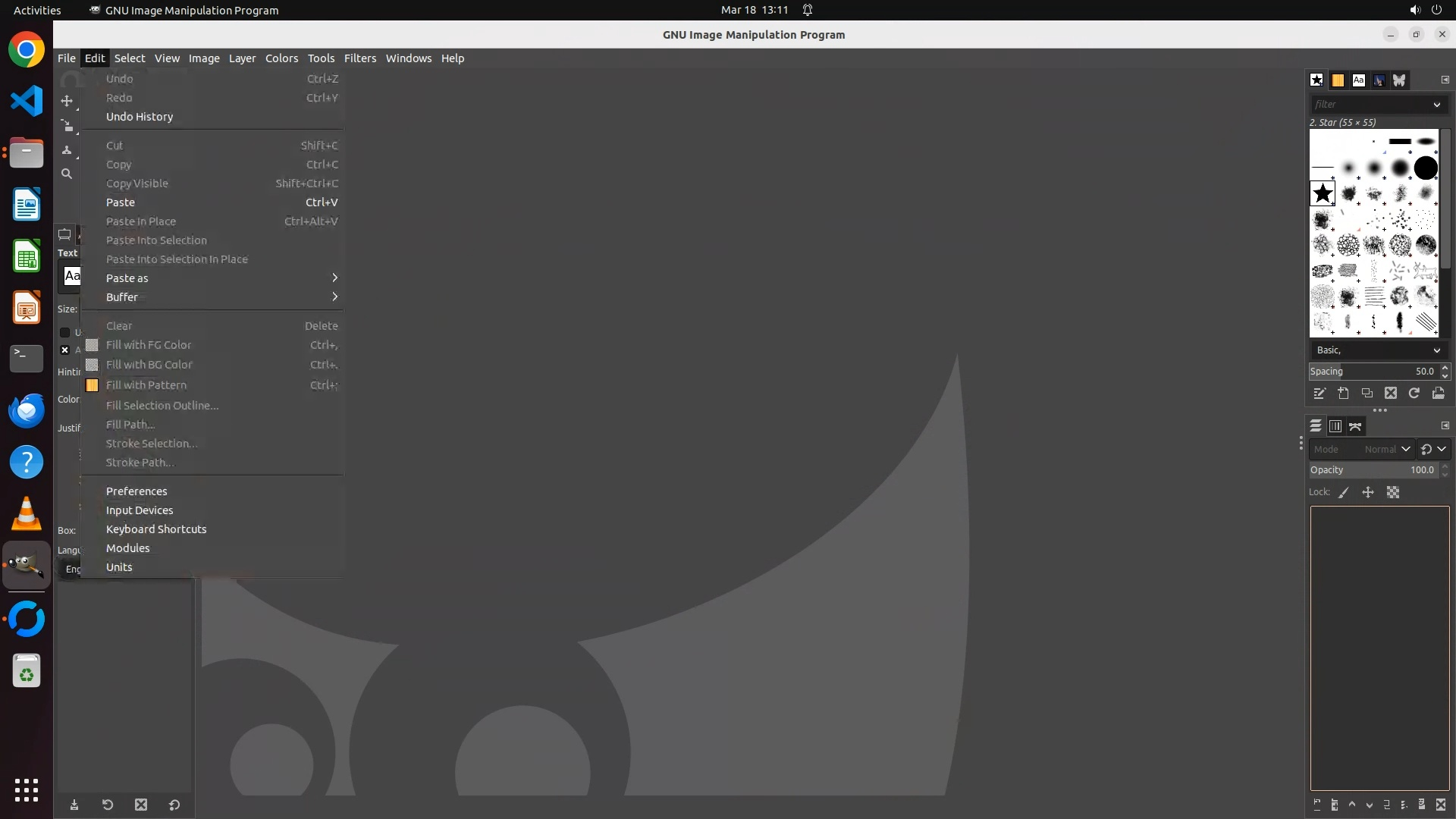1456x819 pixels.
Task: Toggle the lock alpha channel icon
Action: coord(1393,492)
